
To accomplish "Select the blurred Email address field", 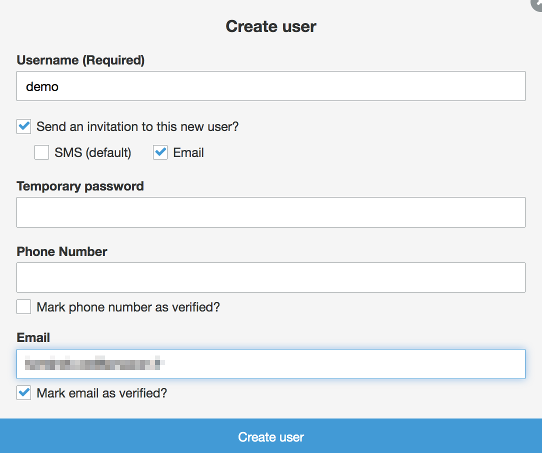I will tap(271, 364).
